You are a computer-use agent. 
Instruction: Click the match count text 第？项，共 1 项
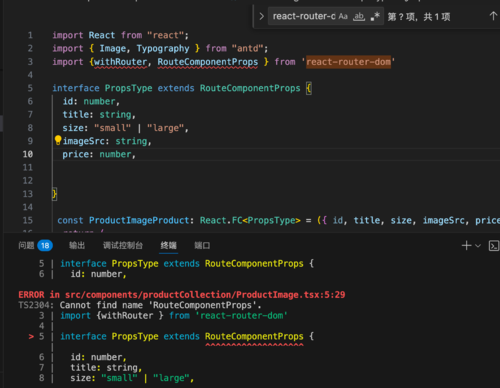419,17
